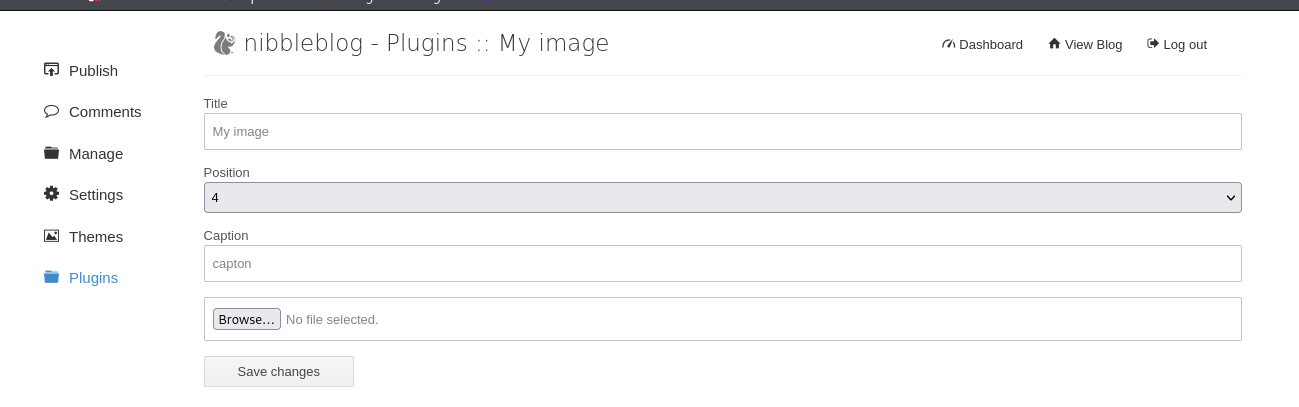This screenshot has width=1299, height=407.
Task: Open the Comments section
Action: click(x=105, y=112)
